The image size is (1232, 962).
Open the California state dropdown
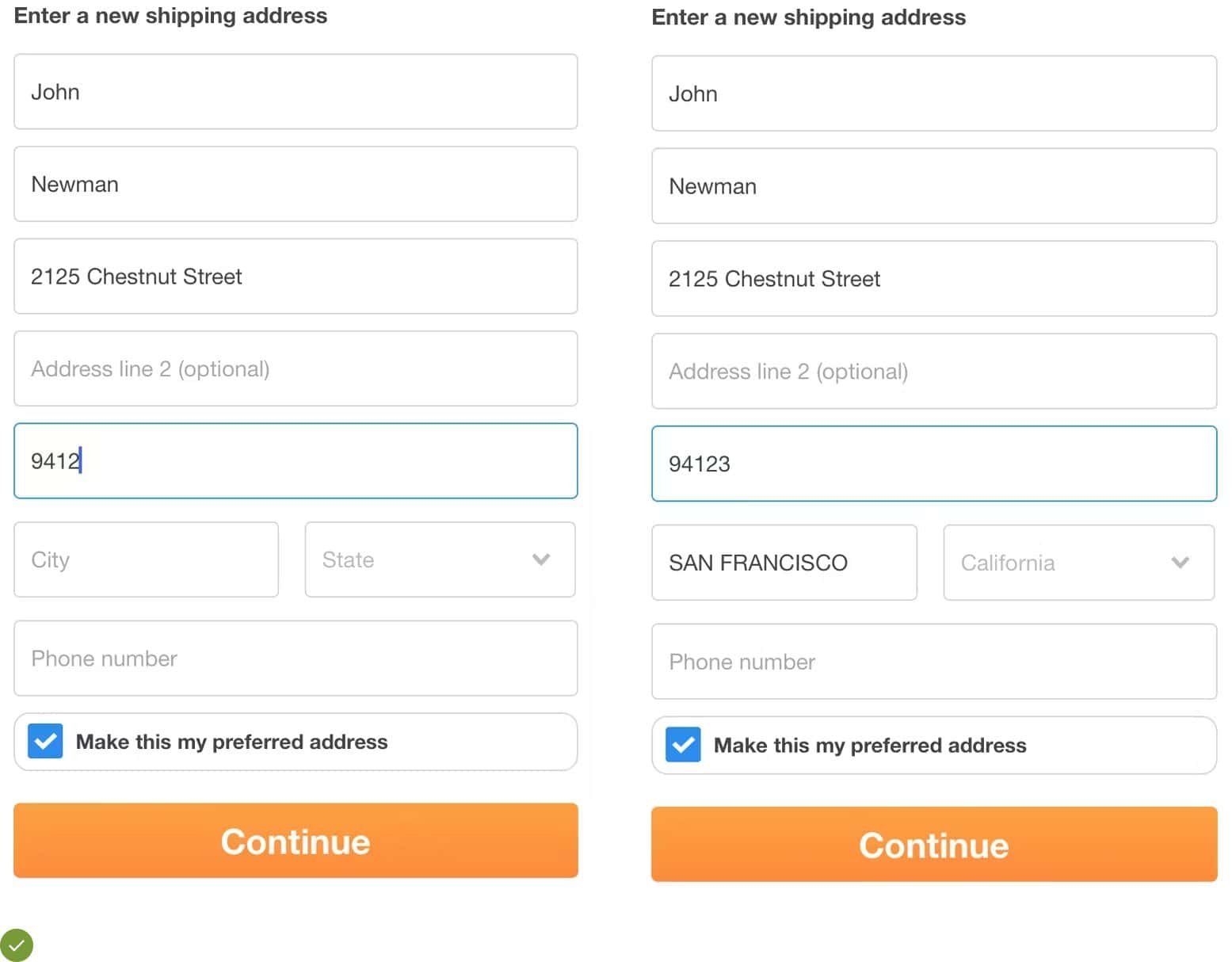tap(1078, 563)
